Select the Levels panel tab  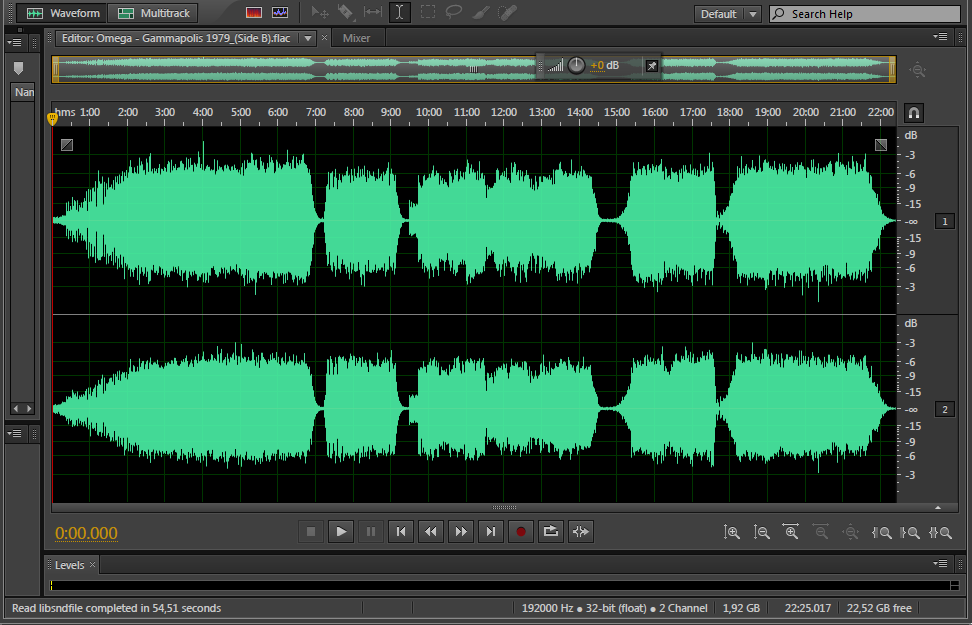69,565
